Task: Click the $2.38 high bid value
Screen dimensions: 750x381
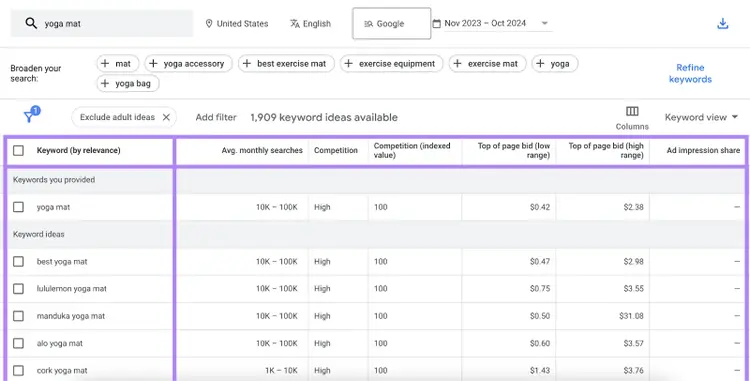Action: pos(633,207)
